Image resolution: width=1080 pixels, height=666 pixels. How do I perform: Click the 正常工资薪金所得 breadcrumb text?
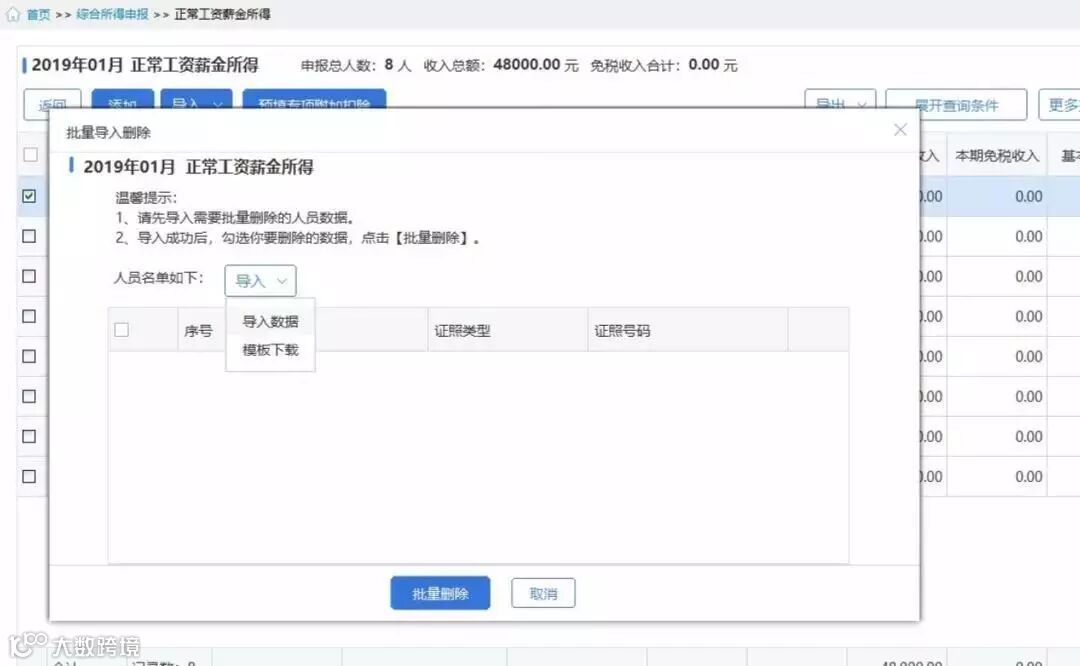[222, 14]
